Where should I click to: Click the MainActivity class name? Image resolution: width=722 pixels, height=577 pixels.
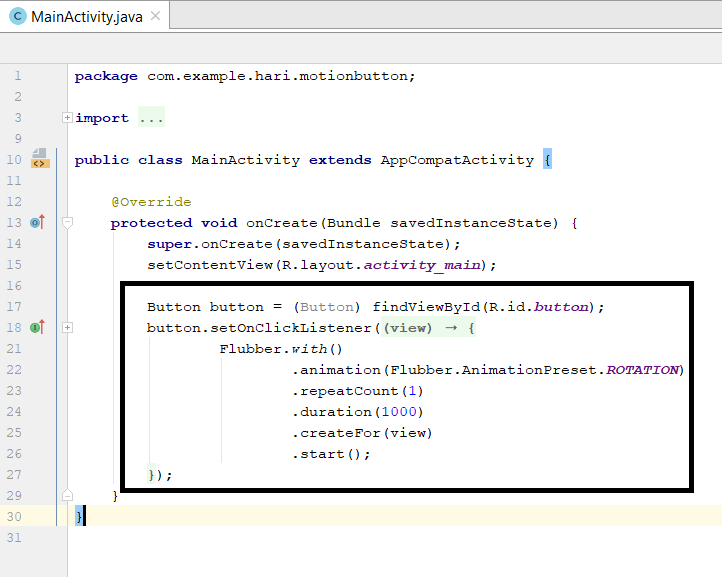pos(245,160)
